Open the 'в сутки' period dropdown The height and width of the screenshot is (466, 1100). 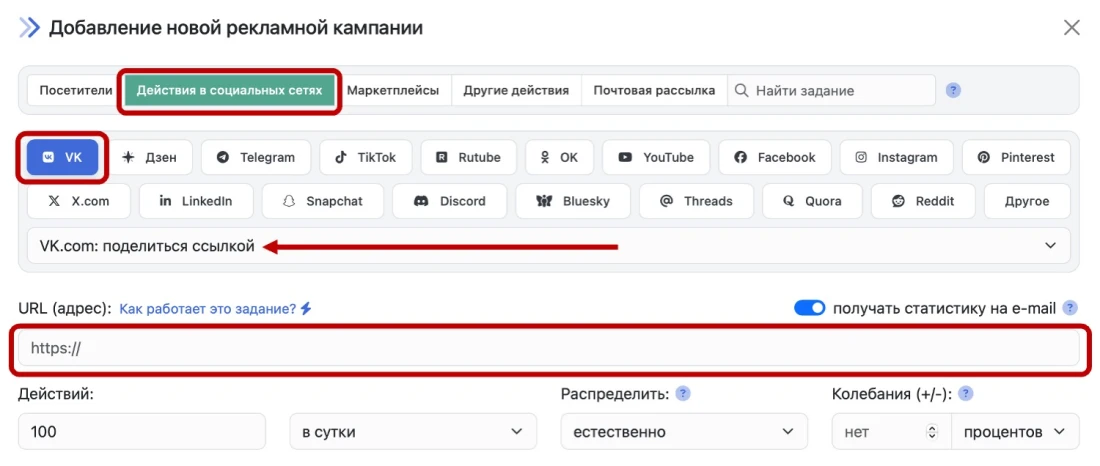tap(412, 432)
